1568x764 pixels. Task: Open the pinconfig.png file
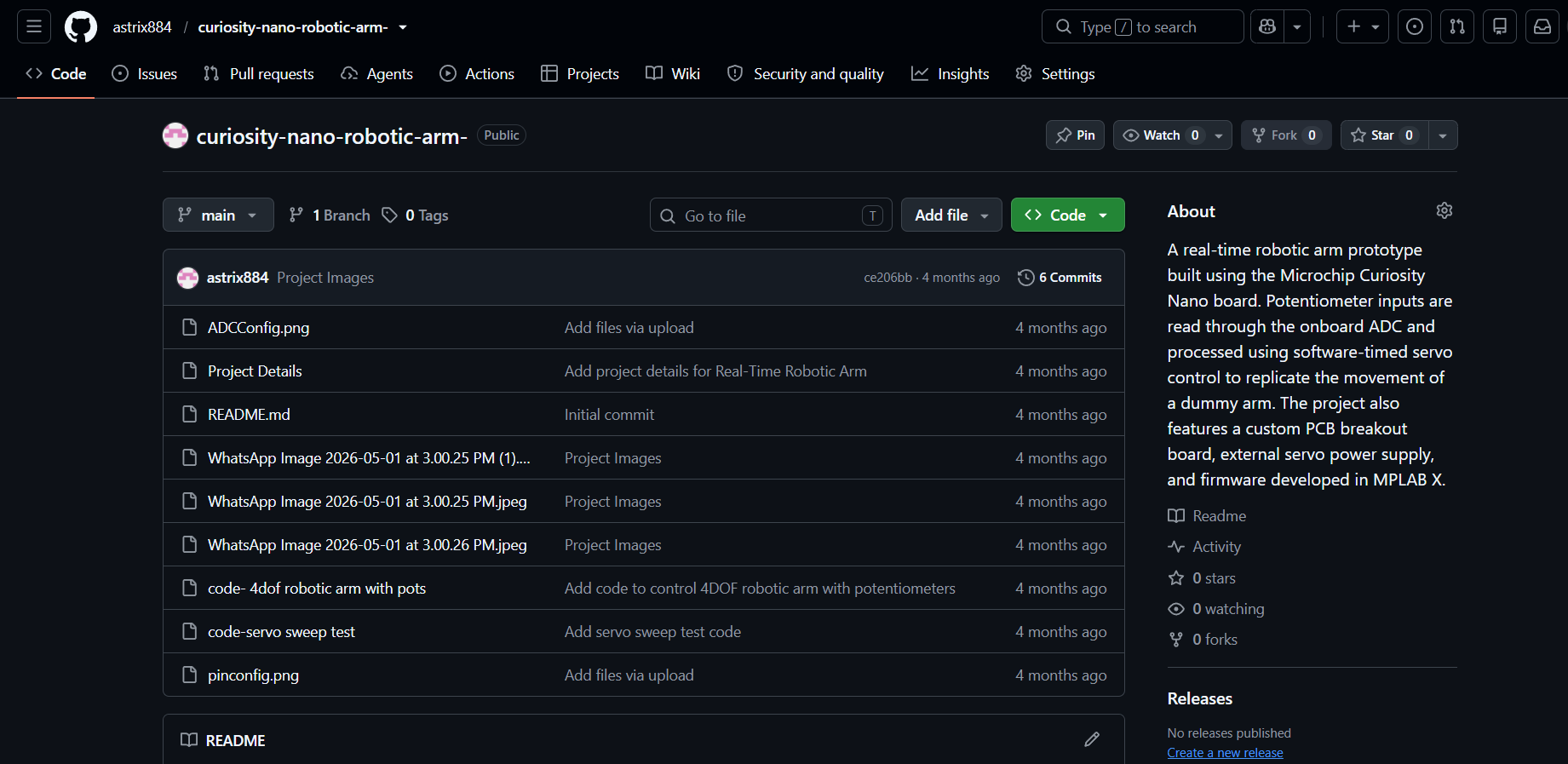click(x=253, y=675)
